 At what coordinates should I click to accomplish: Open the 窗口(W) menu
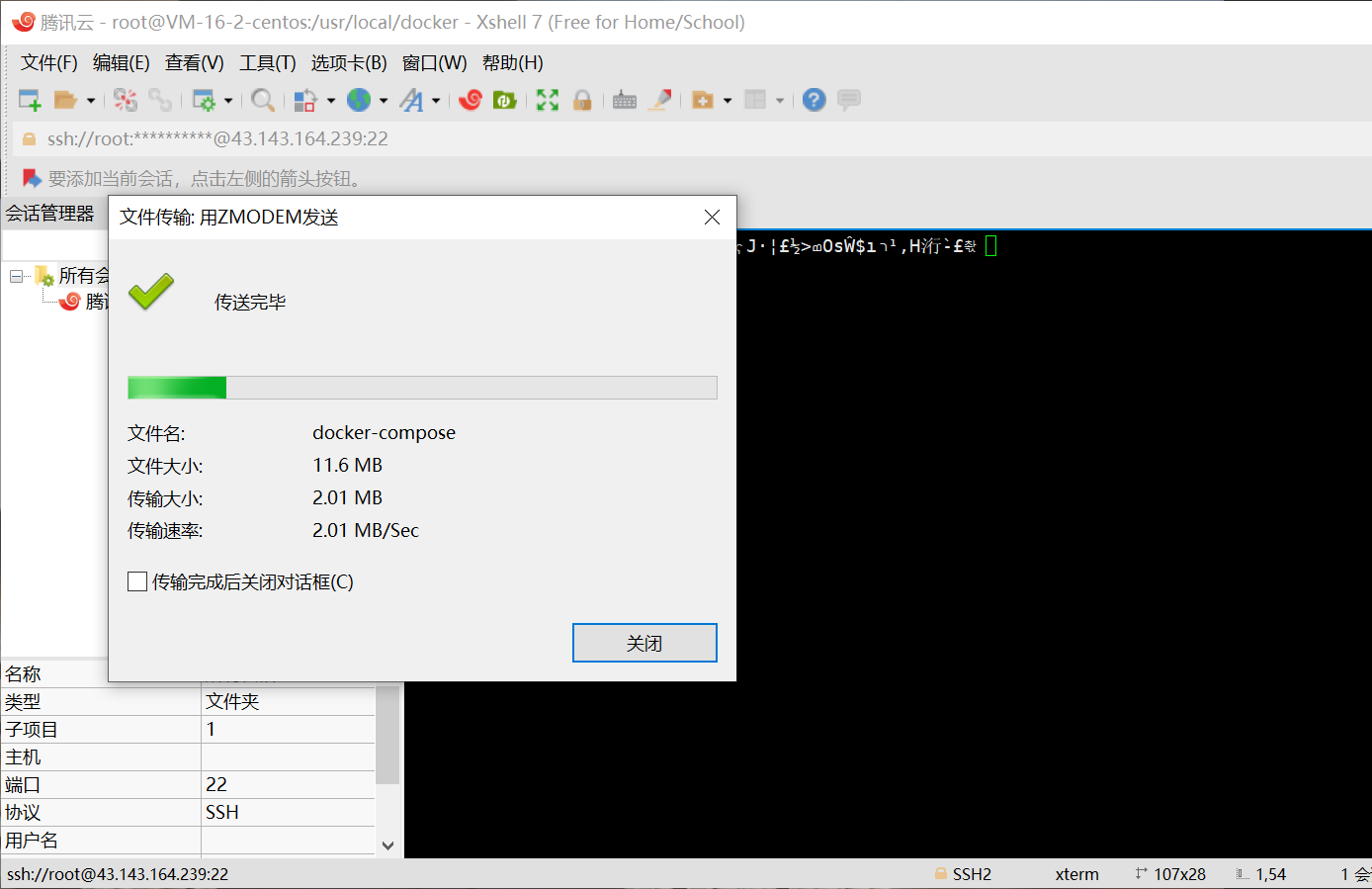pos(435,63)
